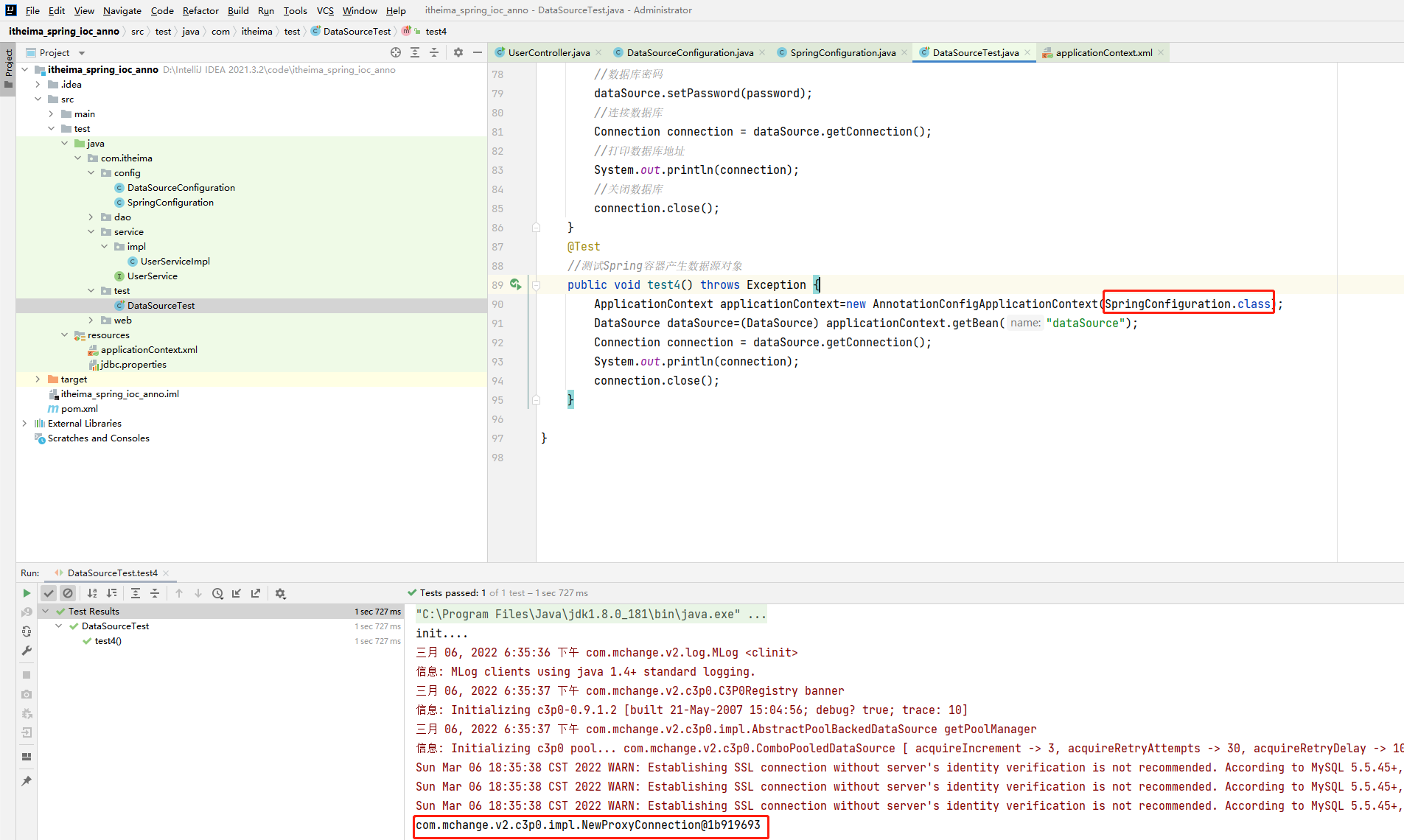
Task: Open wrench configuration icon in Run panel
Action: tap(27, 651)
